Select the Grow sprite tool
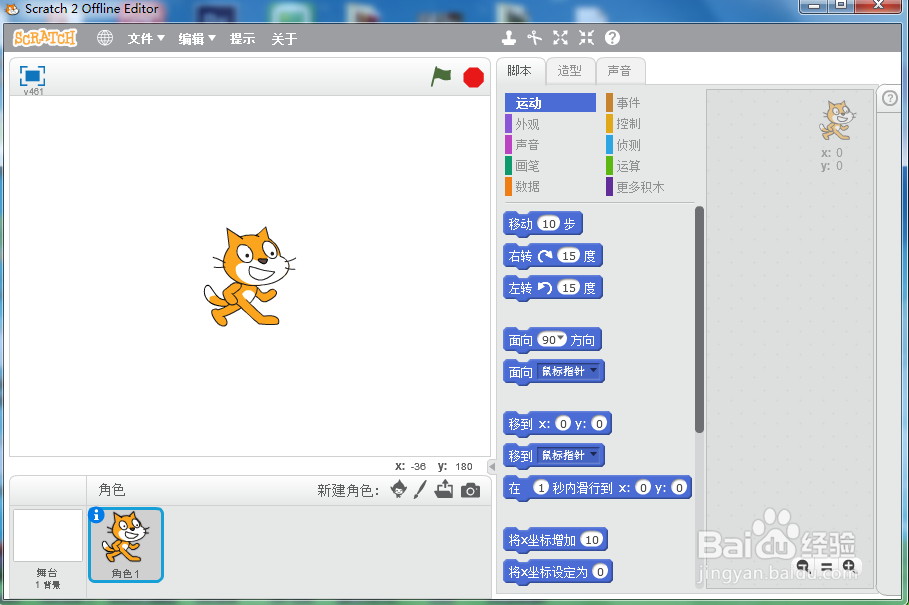The height and width of the screenshot is (605, 909). [x=561, y=38]
